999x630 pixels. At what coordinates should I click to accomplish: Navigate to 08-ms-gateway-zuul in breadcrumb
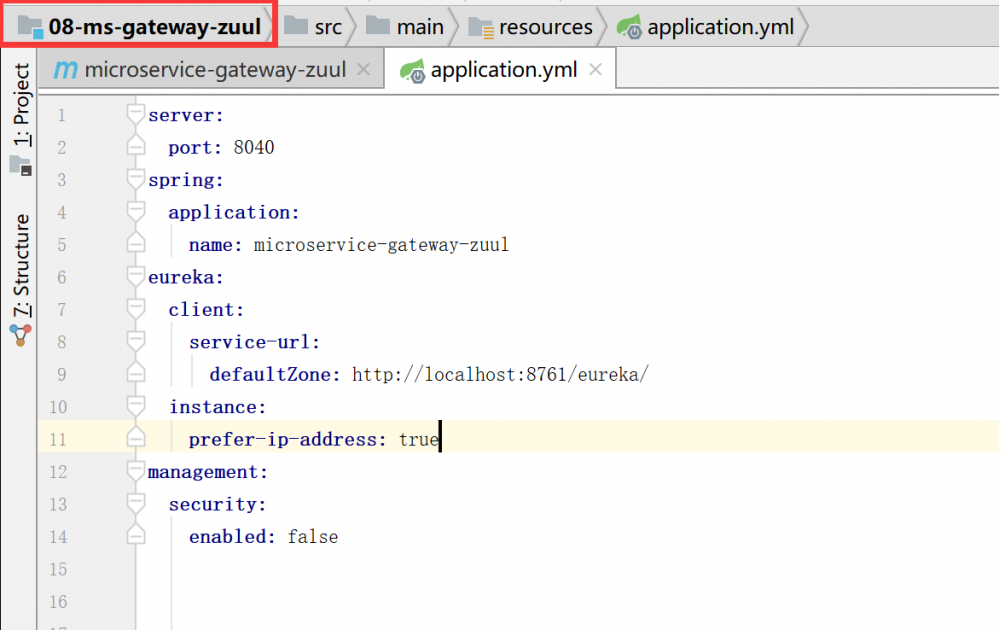coord(154,27)
